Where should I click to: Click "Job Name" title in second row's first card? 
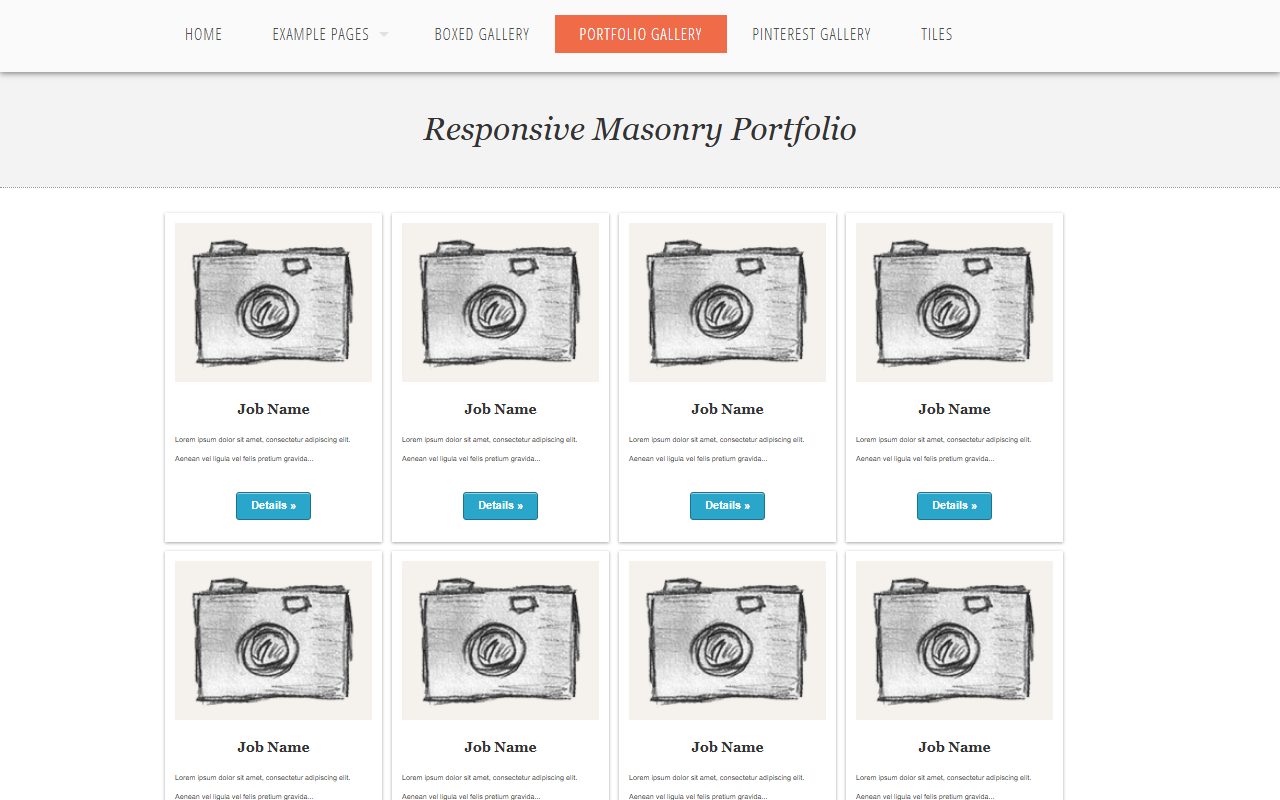273,747
